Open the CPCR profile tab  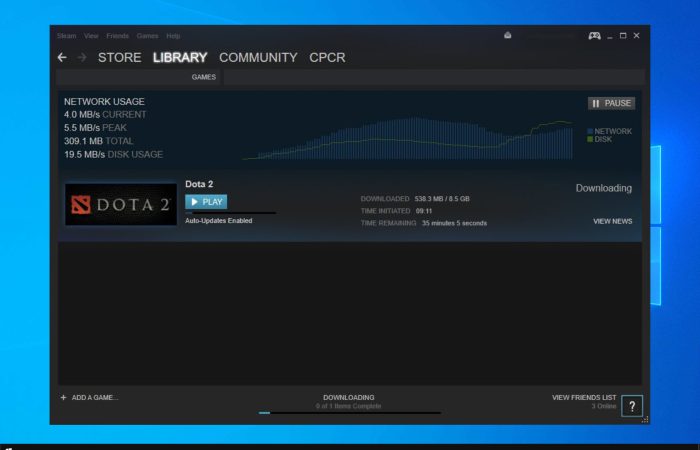tap(327, 58)
